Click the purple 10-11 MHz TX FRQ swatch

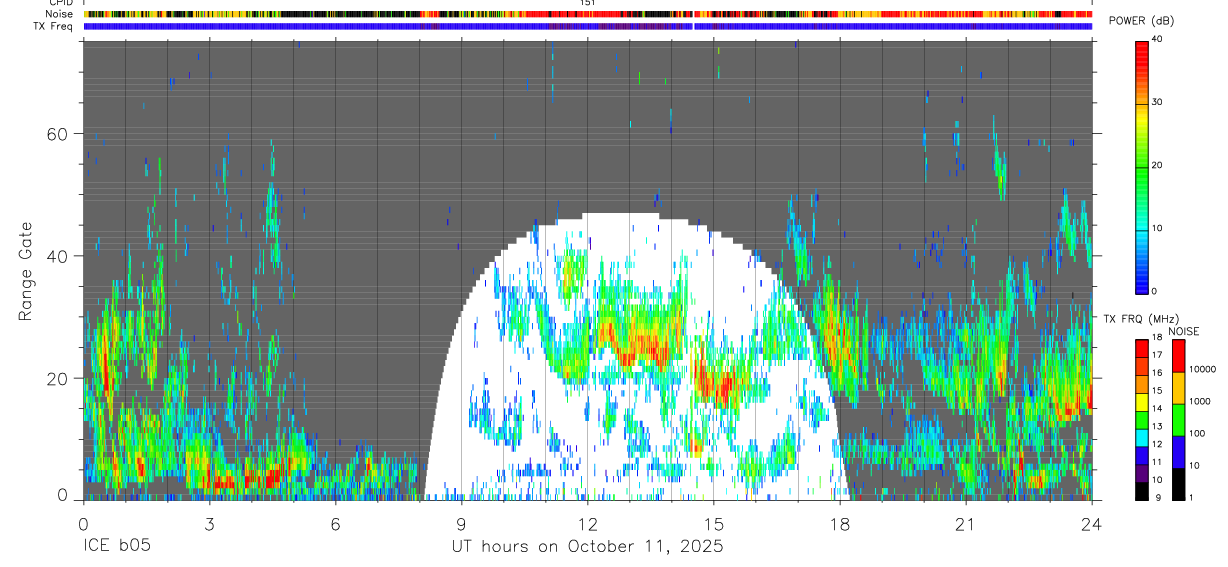click(1141, 472)
